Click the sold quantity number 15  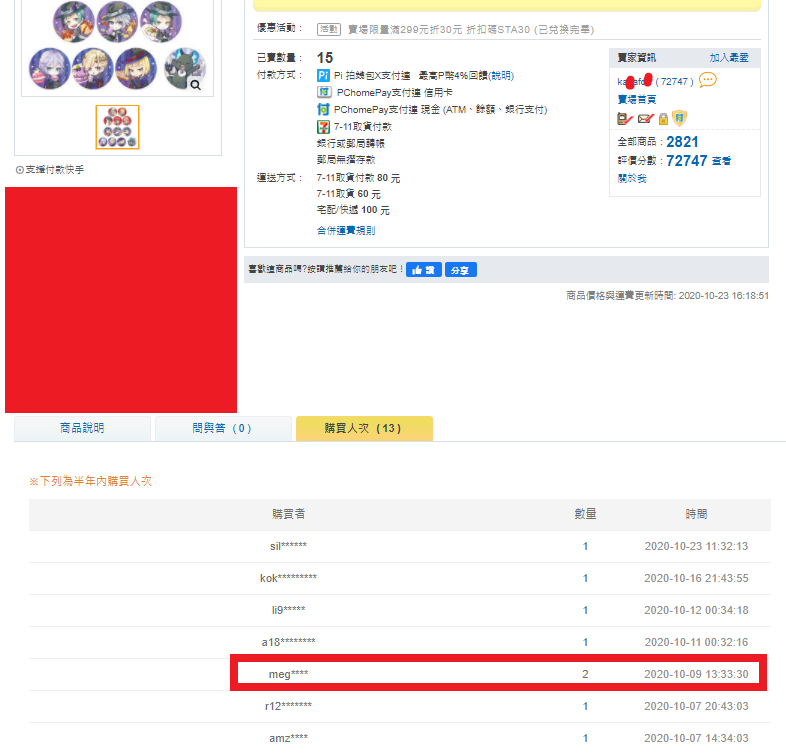[x=325, y=58]
